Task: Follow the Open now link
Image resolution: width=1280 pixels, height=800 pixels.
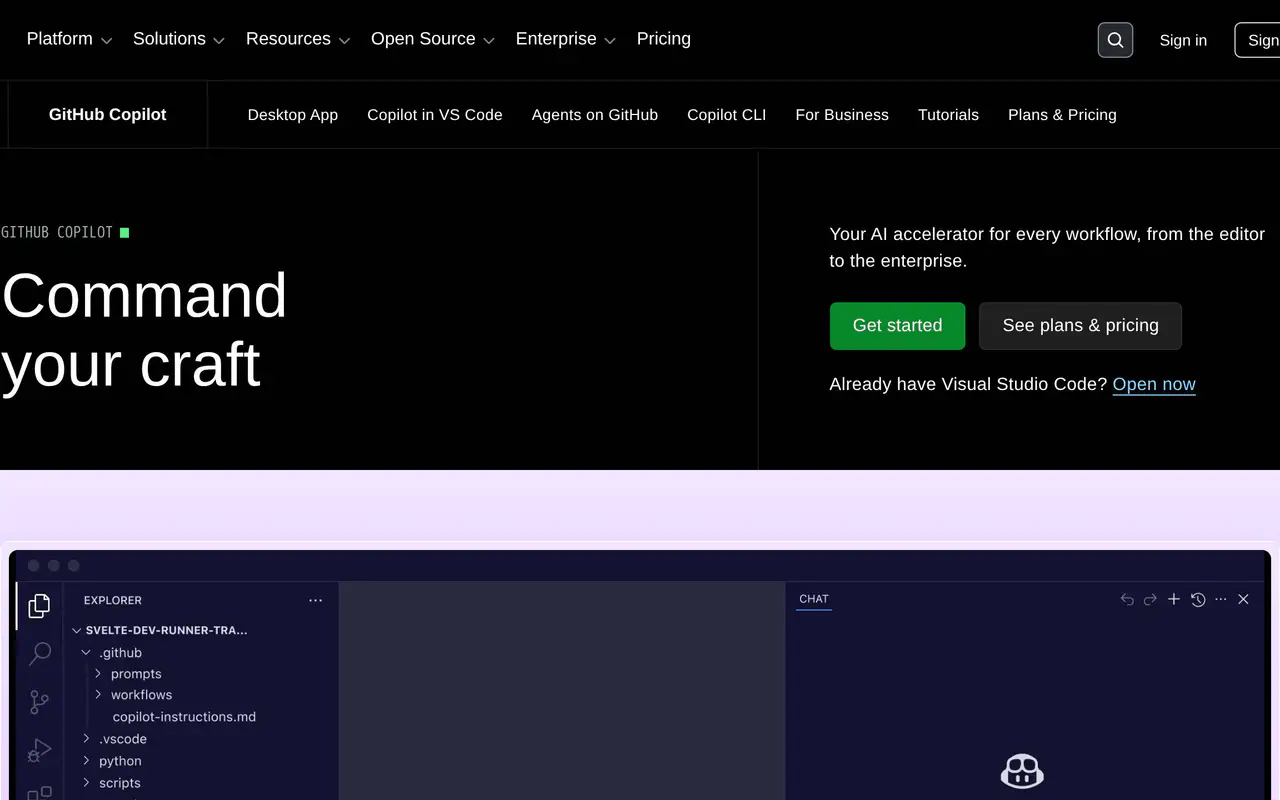Action: [1154, 384]
